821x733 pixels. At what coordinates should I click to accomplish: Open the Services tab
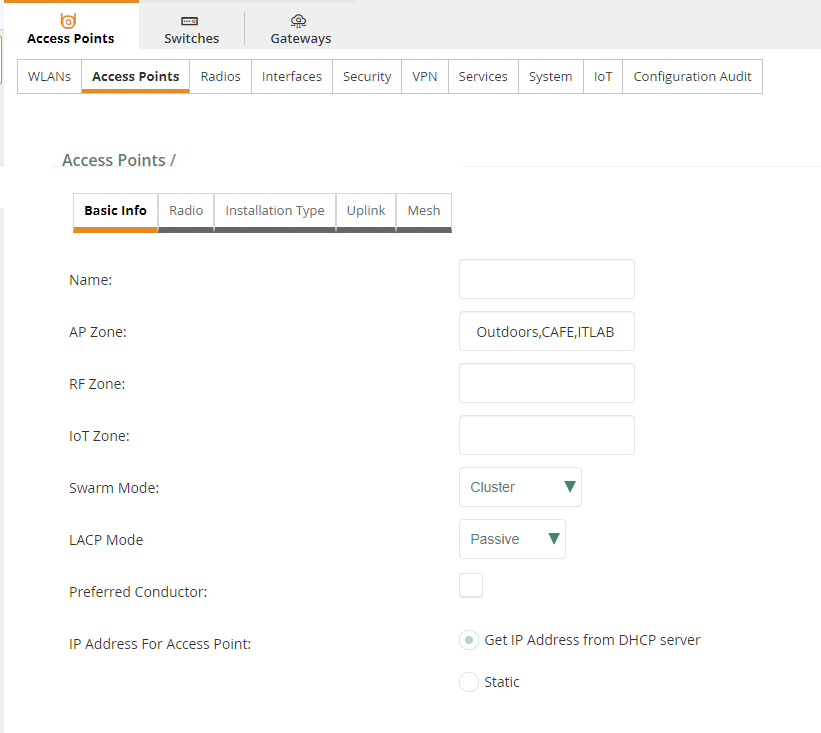click(x=483, y=76)
